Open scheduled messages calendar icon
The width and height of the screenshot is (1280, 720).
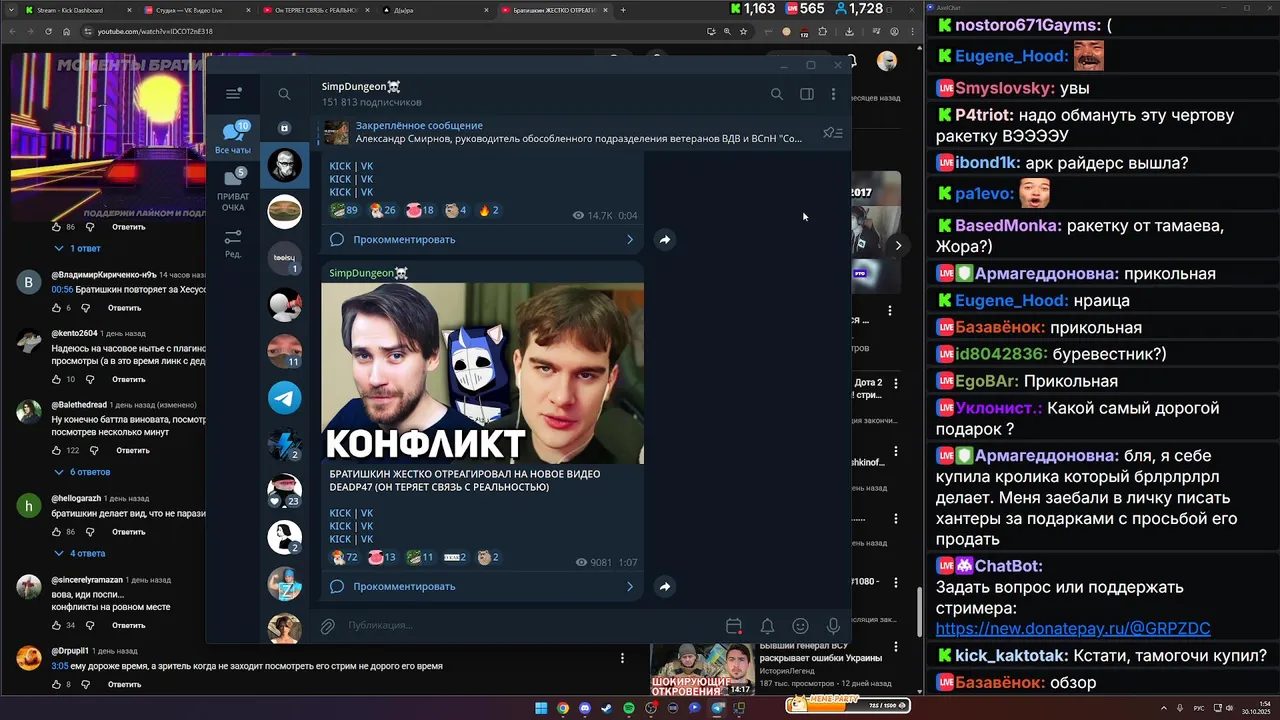[x=734, y=626]
